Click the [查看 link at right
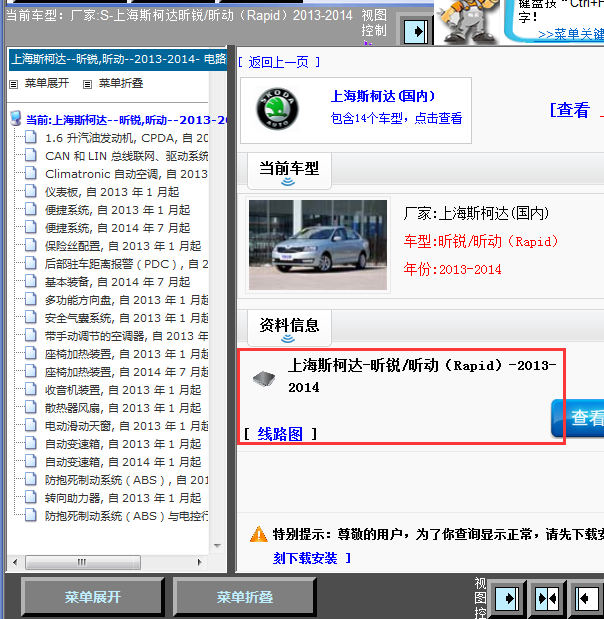The width and height of the screenshot is (604, 619). pyautogui.click(x=570, y=110)
